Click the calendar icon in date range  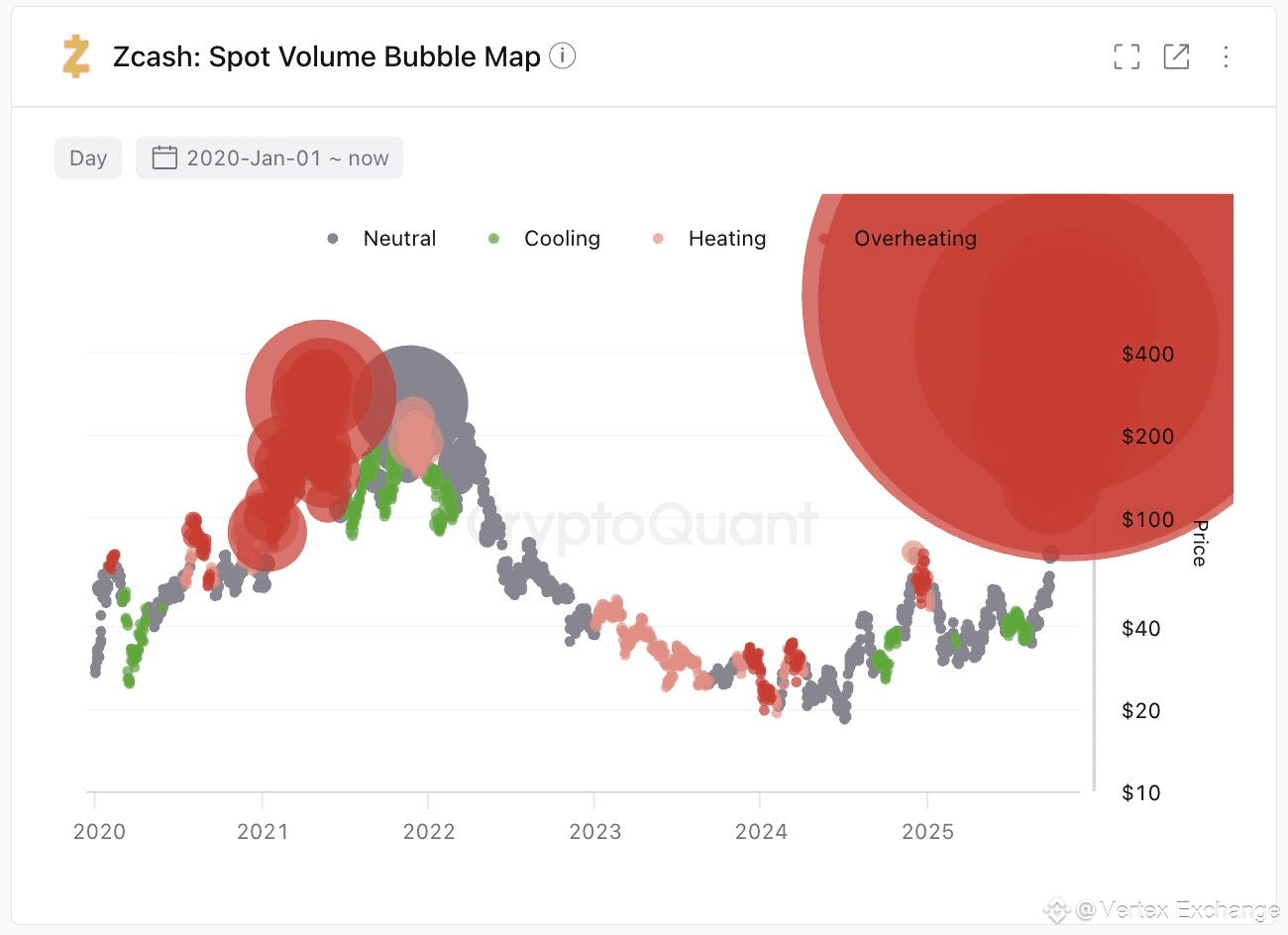pos(164,157)
